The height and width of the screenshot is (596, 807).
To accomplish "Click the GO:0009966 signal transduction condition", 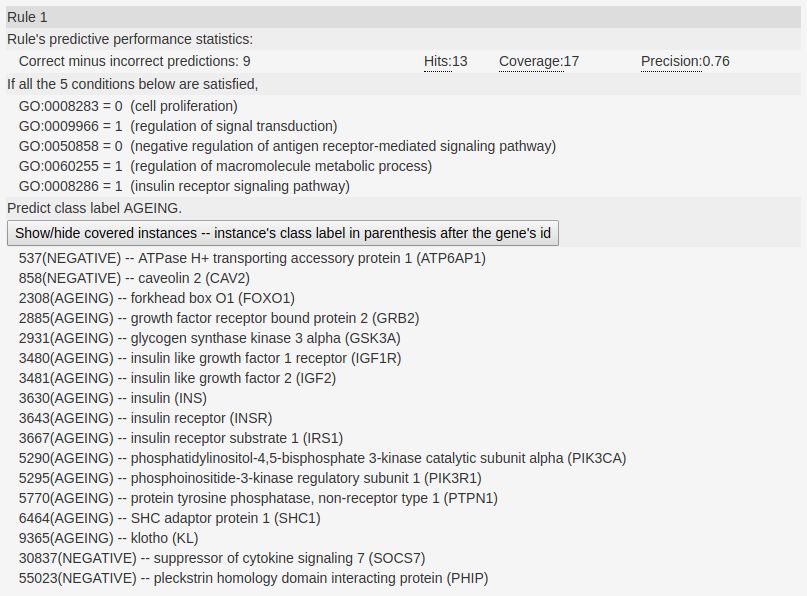I will click(x=178, y=126).
